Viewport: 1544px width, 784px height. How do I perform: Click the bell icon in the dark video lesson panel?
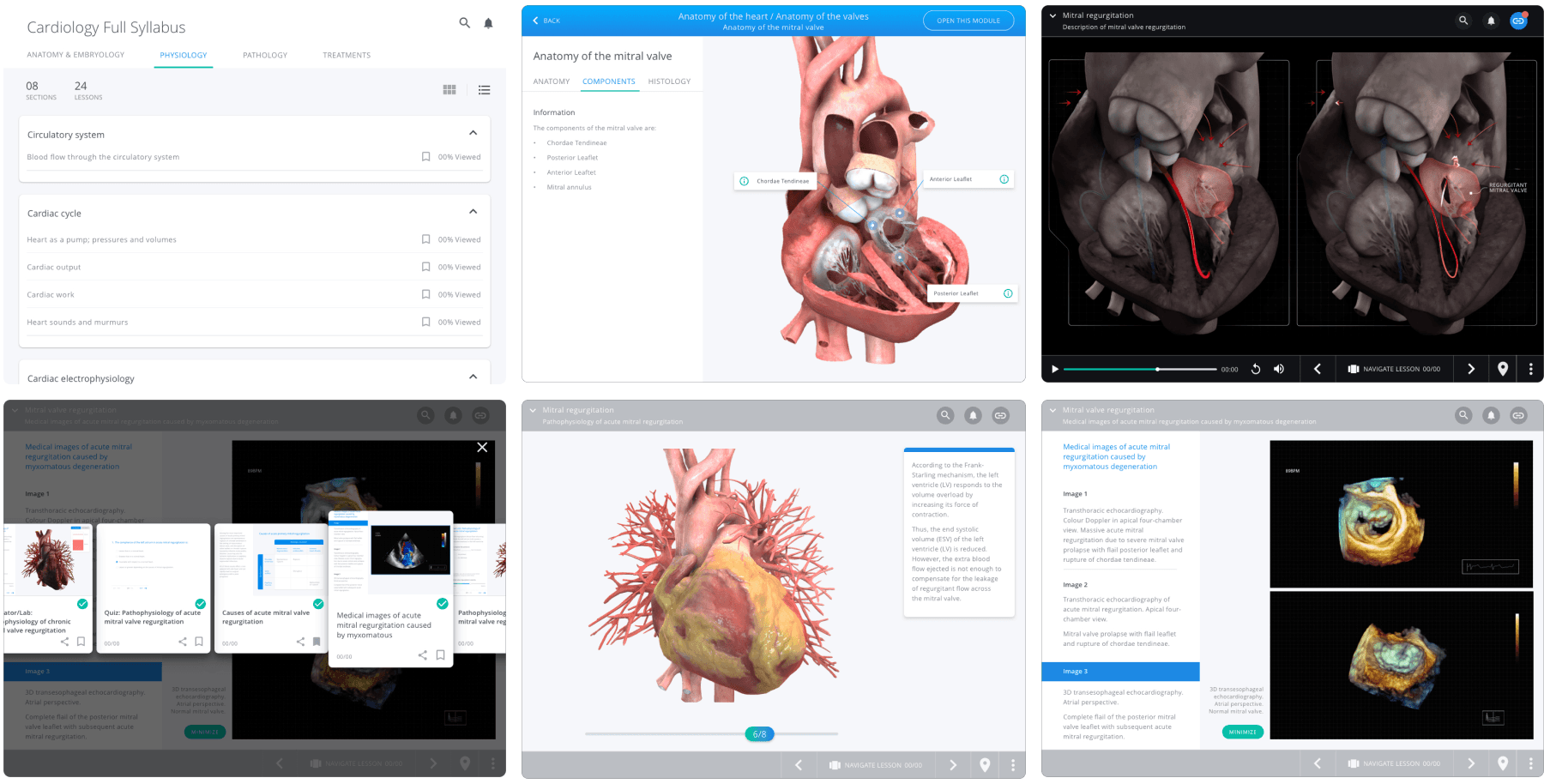point(1491,21)
